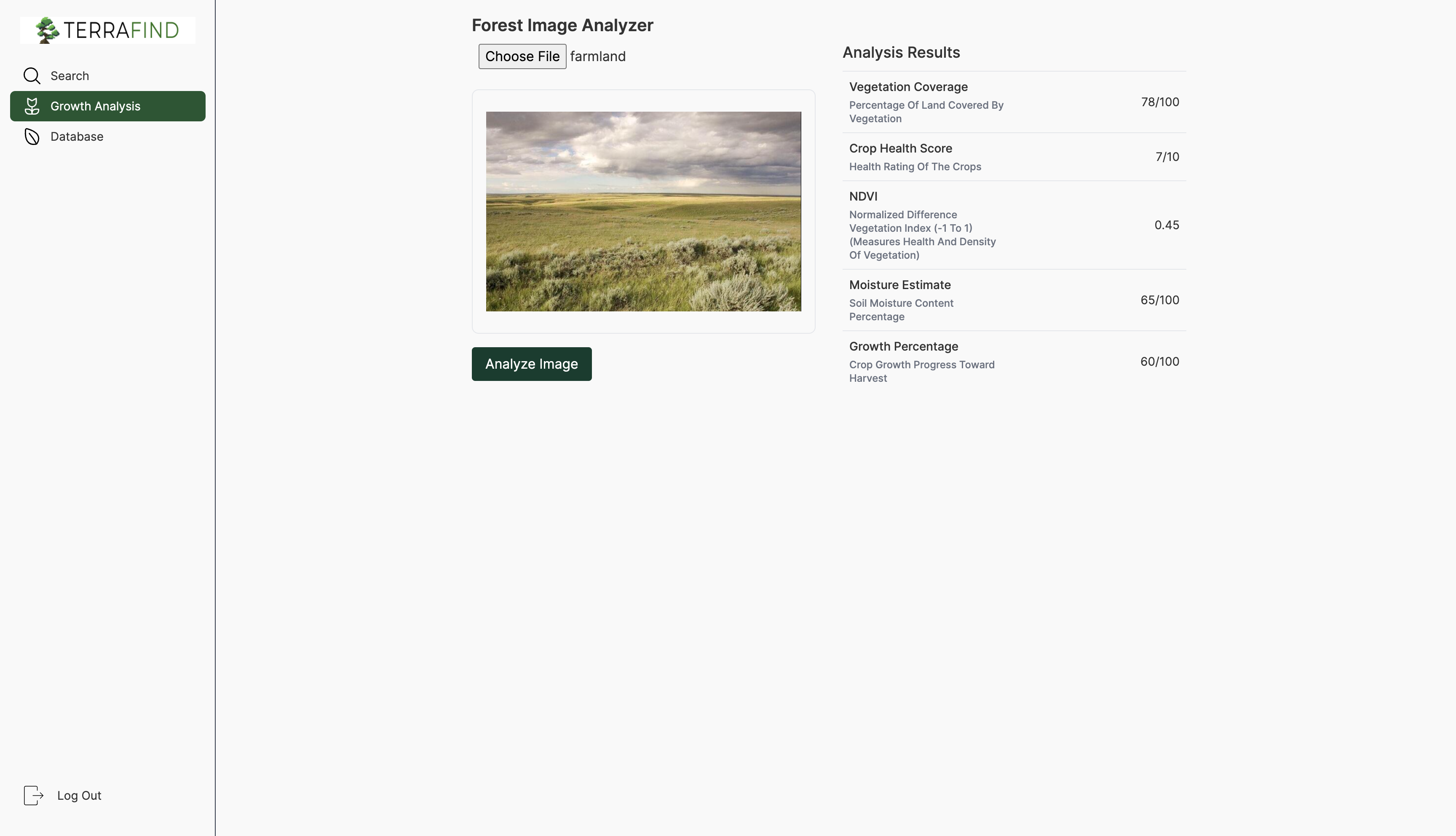This screenshot has width=1456, height=836.
Task: Click the Choose File button
Action: [522, 56]
